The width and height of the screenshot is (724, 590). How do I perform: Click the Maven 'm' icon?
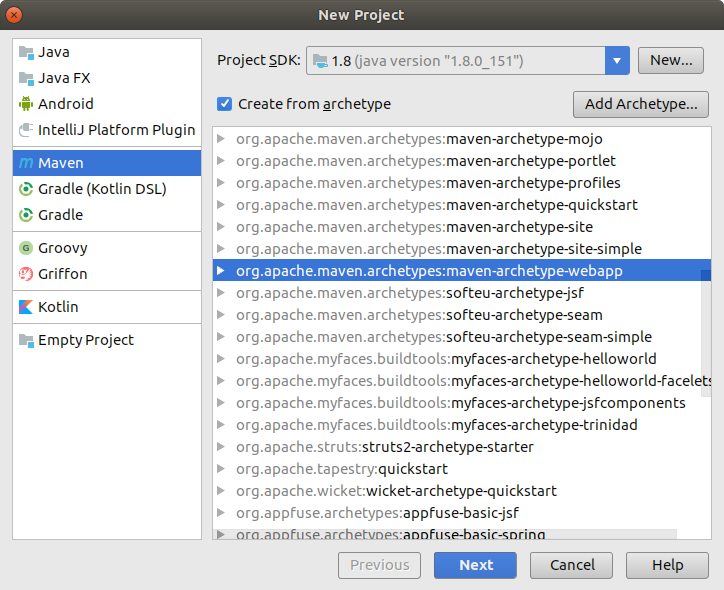pyautogui.click(x=26, y=163)
